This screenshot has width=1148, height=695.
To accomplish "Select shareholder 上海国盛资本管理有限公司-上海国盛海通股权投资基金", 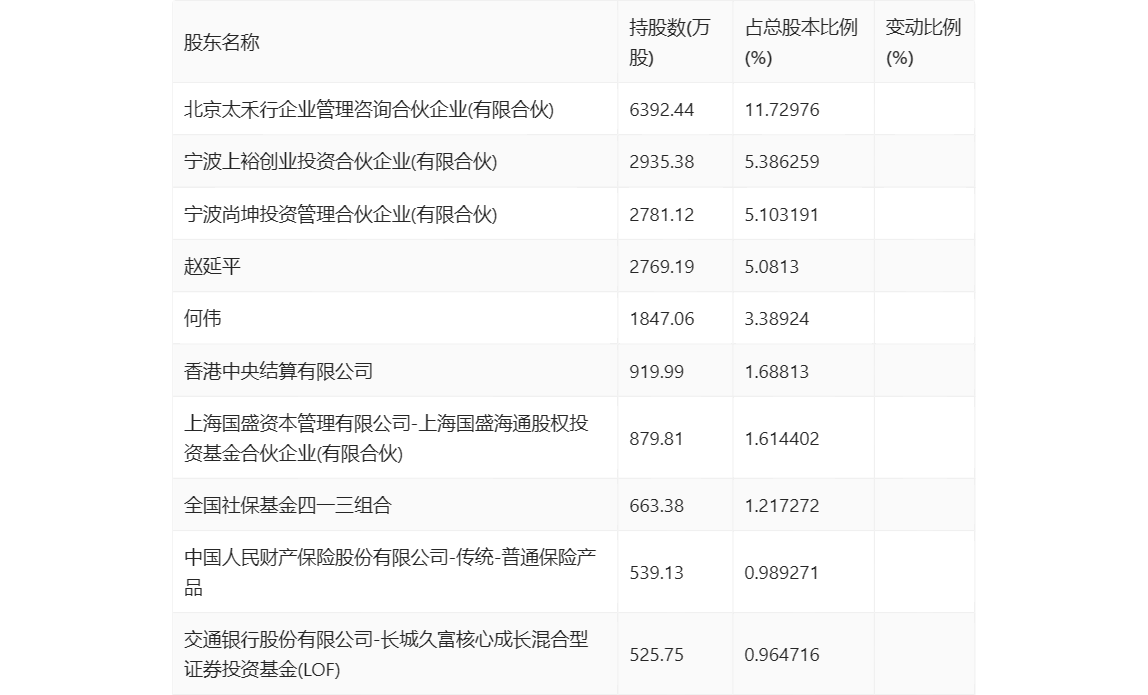I will pyautogui.click(x=386, y=439).
